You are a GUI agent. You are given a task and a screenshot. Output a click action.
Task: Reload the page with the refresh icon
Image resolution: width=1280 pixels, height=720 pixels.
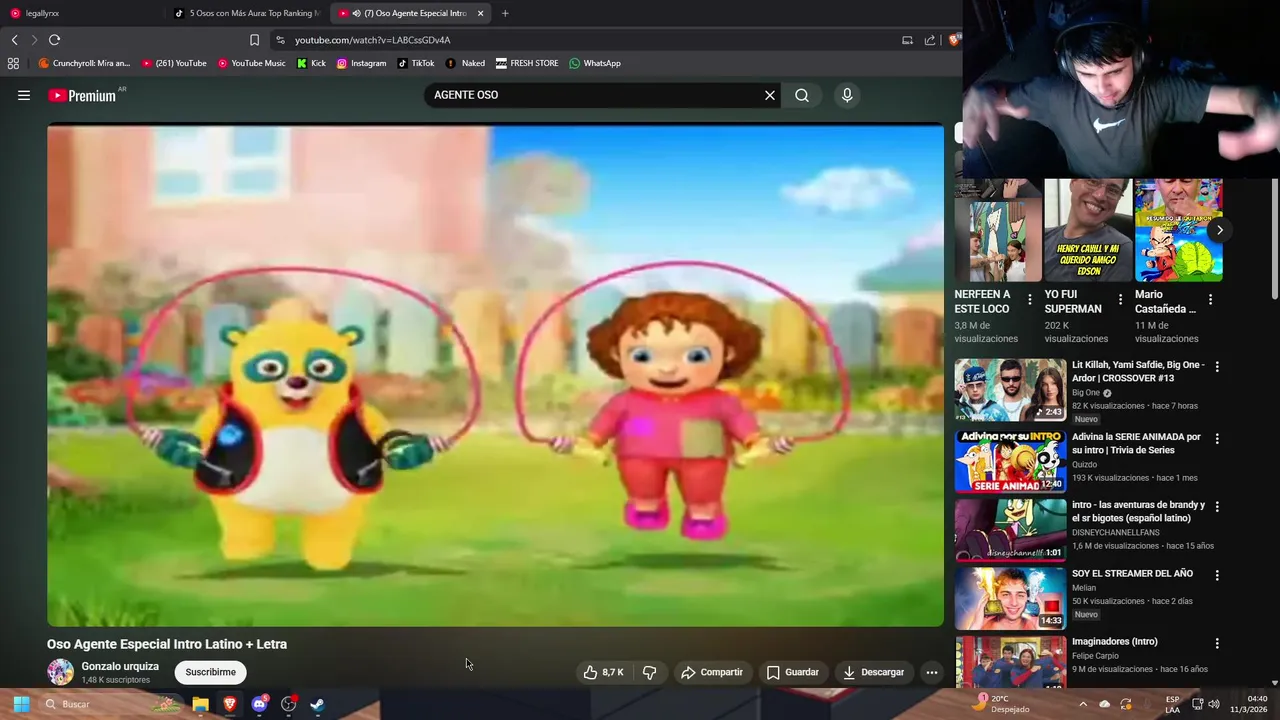tap(54, 40)
